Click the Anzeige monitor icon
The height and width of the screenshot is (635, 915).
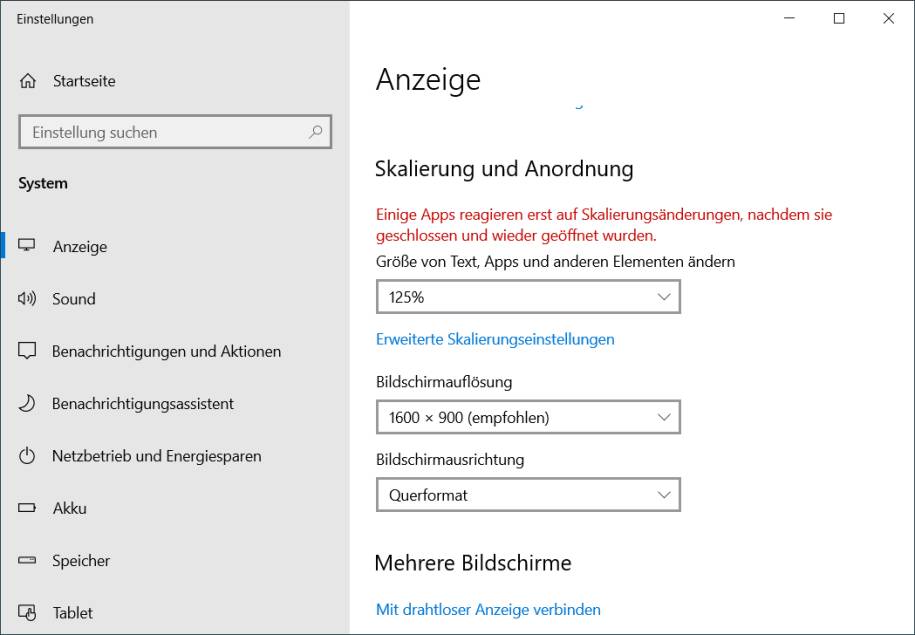tap(28, 246)
